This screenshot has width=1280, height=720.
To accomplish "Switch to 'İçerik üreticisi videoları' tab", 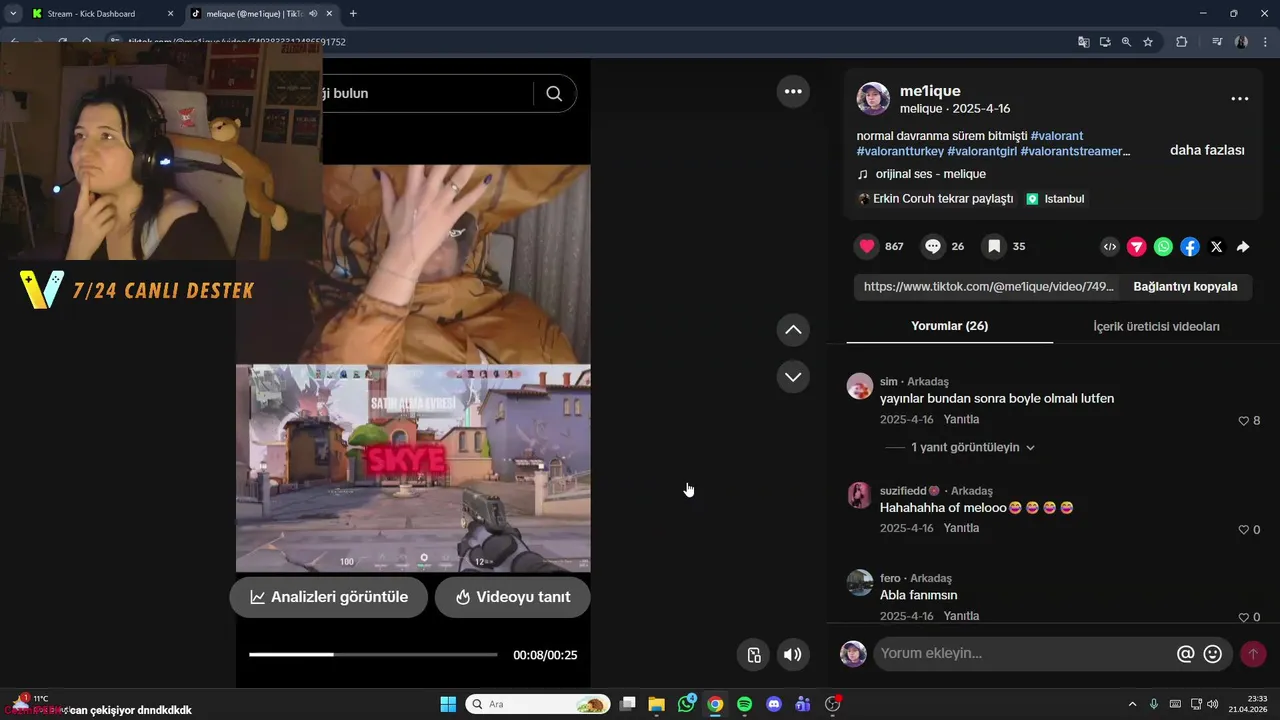I will 1156,326.
